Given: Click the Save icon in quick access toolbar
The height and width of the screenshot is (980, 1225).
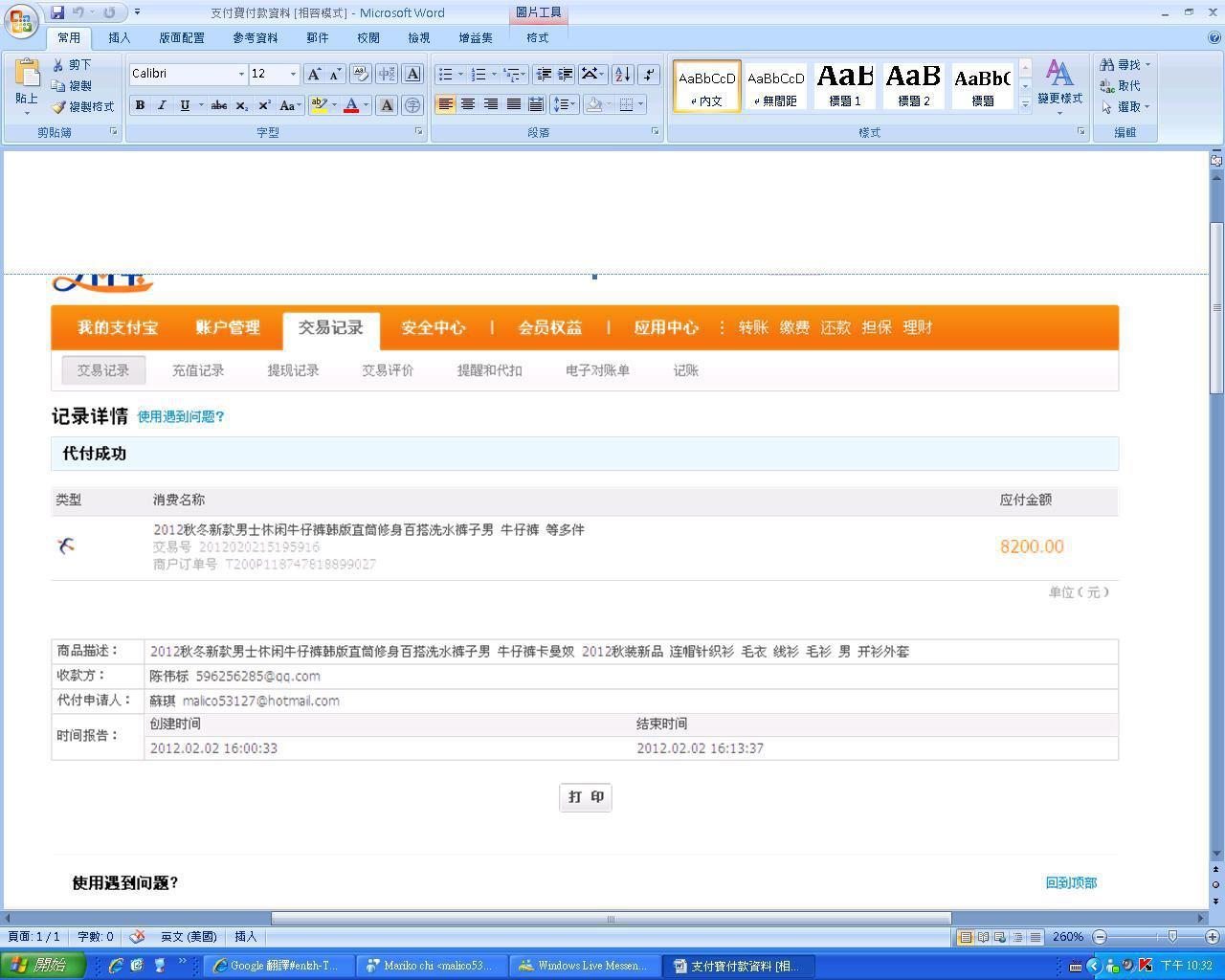Looking at the screenshot, I should [x=57, y=12].
